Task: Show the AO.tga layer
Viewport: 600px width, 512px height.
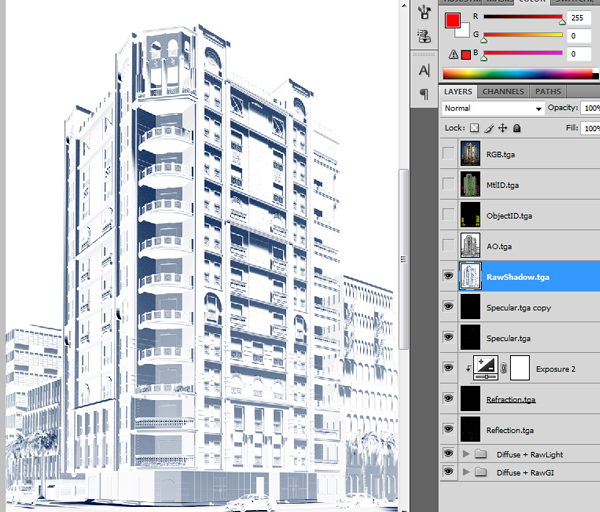Action: pos(448,245)
